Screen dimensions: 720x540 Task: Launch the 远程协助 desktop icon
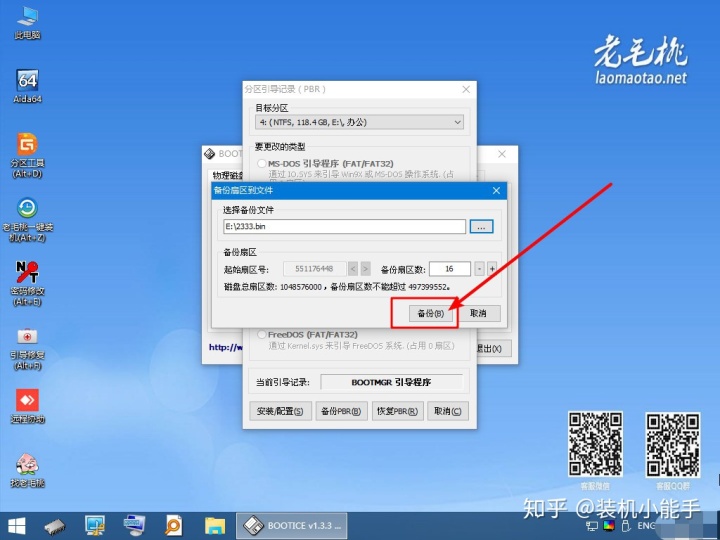tap(27, 406)
